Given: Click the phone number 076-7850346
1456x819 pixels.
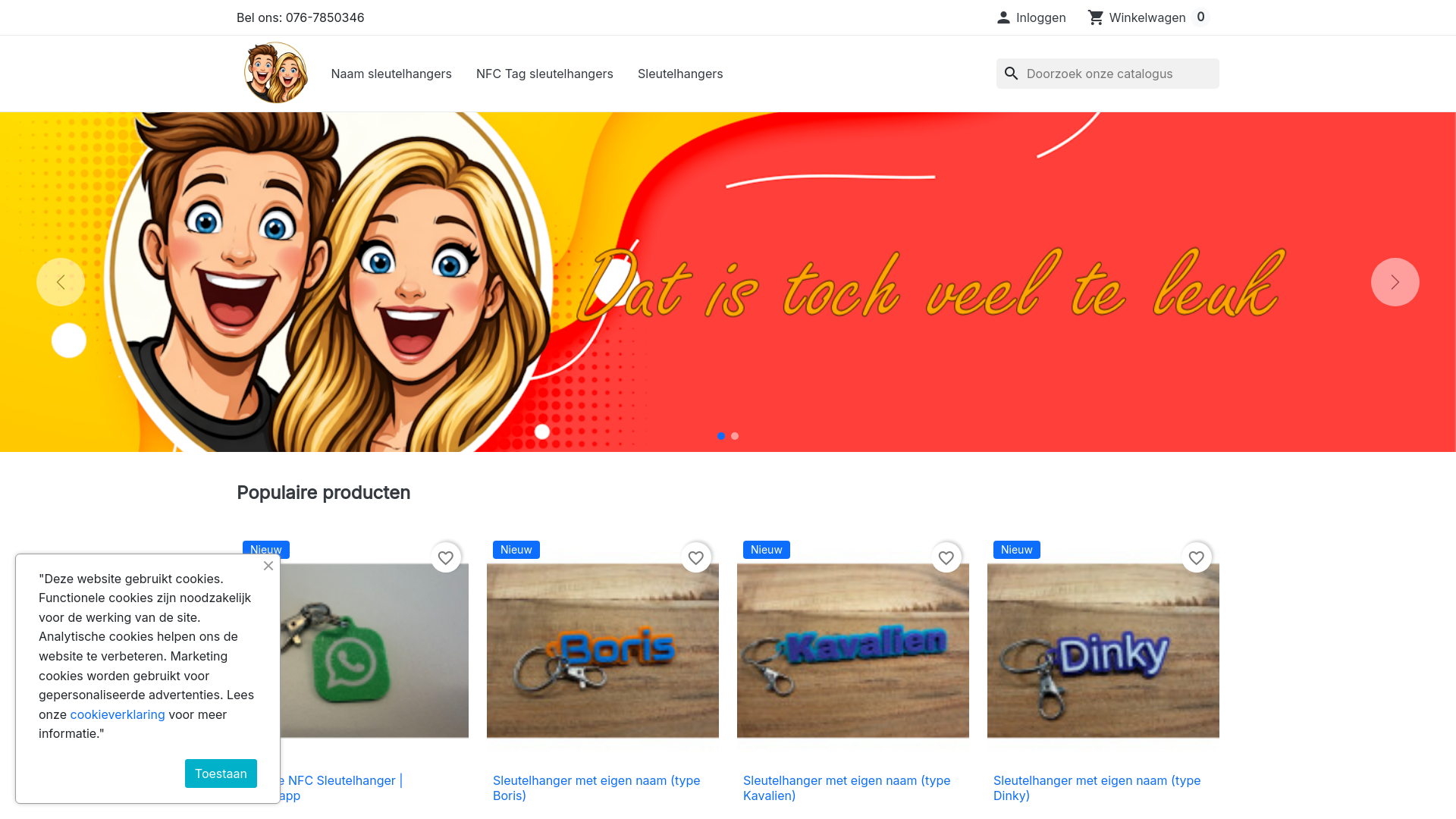Looking at the screenshot, I should (325, 17).
